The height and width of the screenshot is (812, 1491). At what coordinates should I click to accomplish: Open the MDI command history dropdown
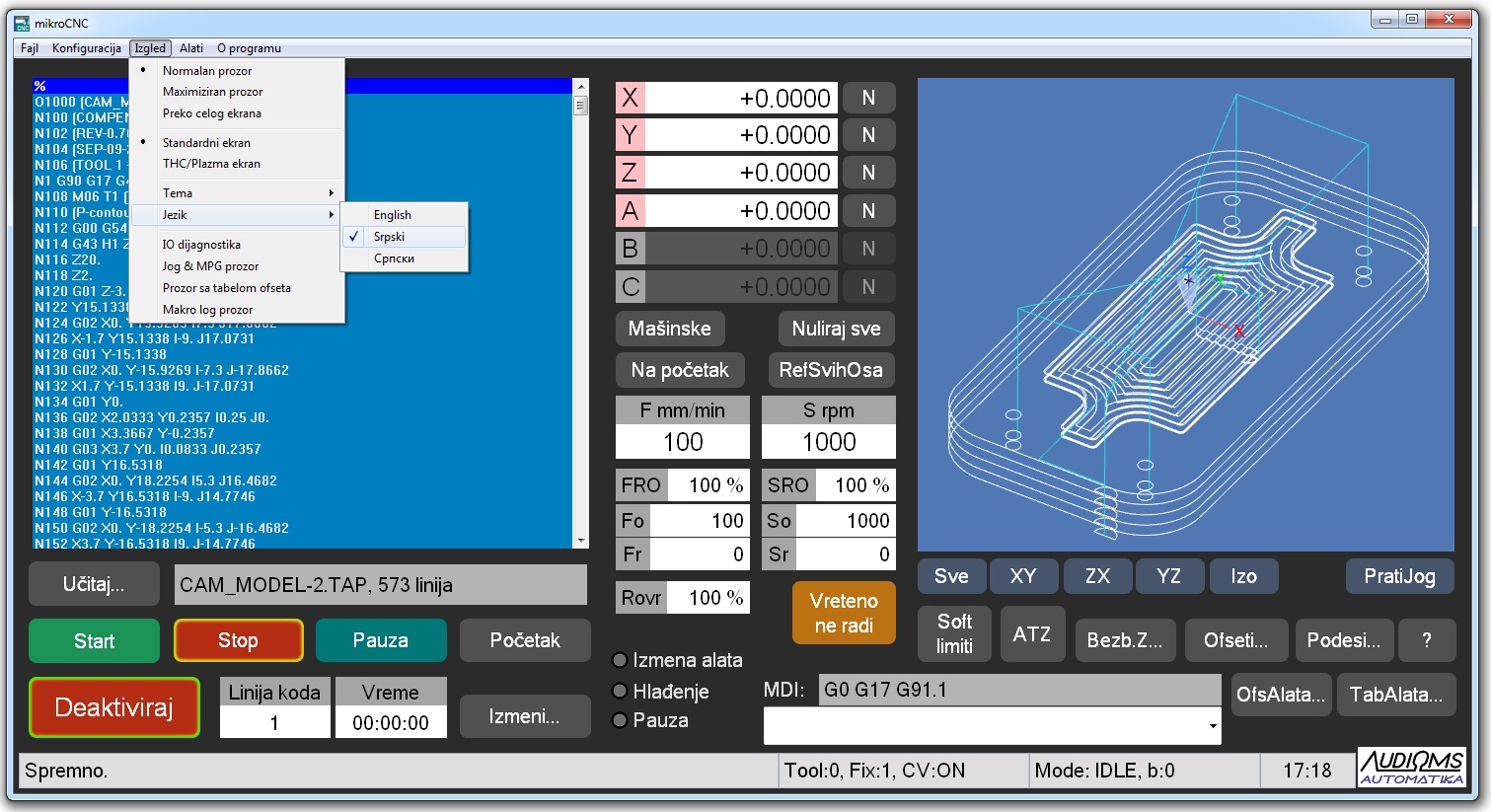[1212, 727]
